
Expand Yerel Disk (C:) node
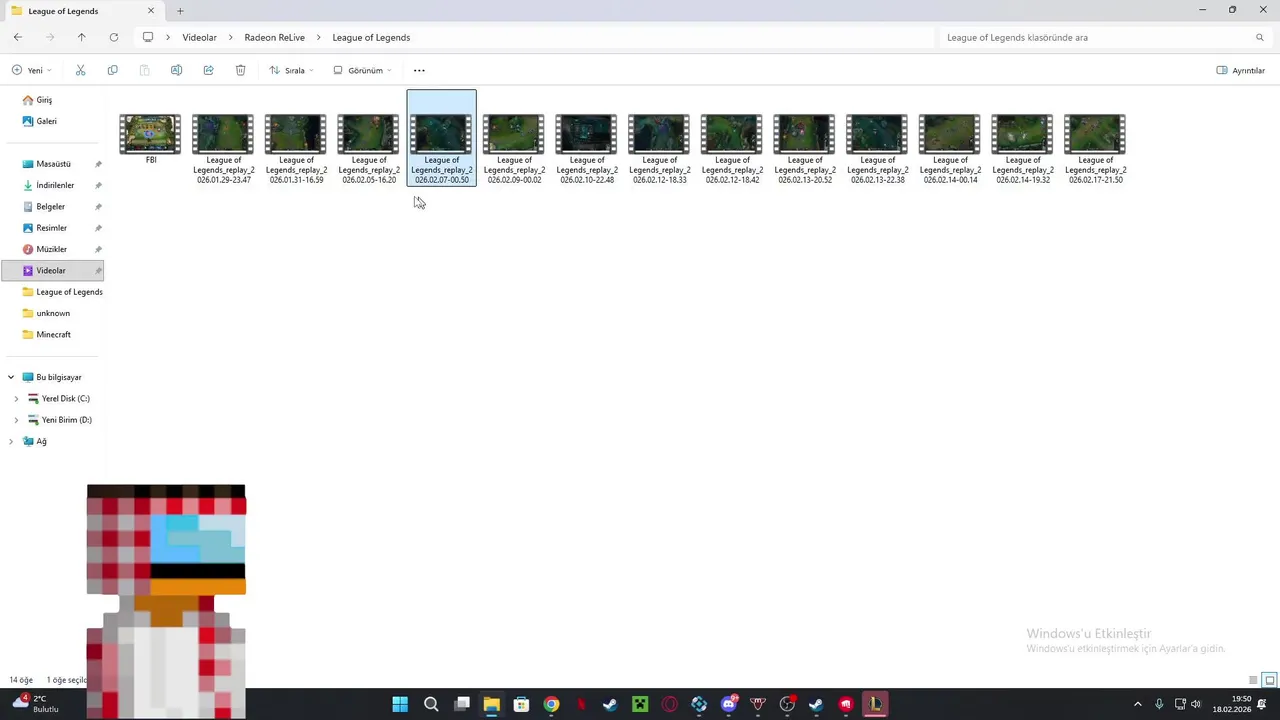[16, 398]
